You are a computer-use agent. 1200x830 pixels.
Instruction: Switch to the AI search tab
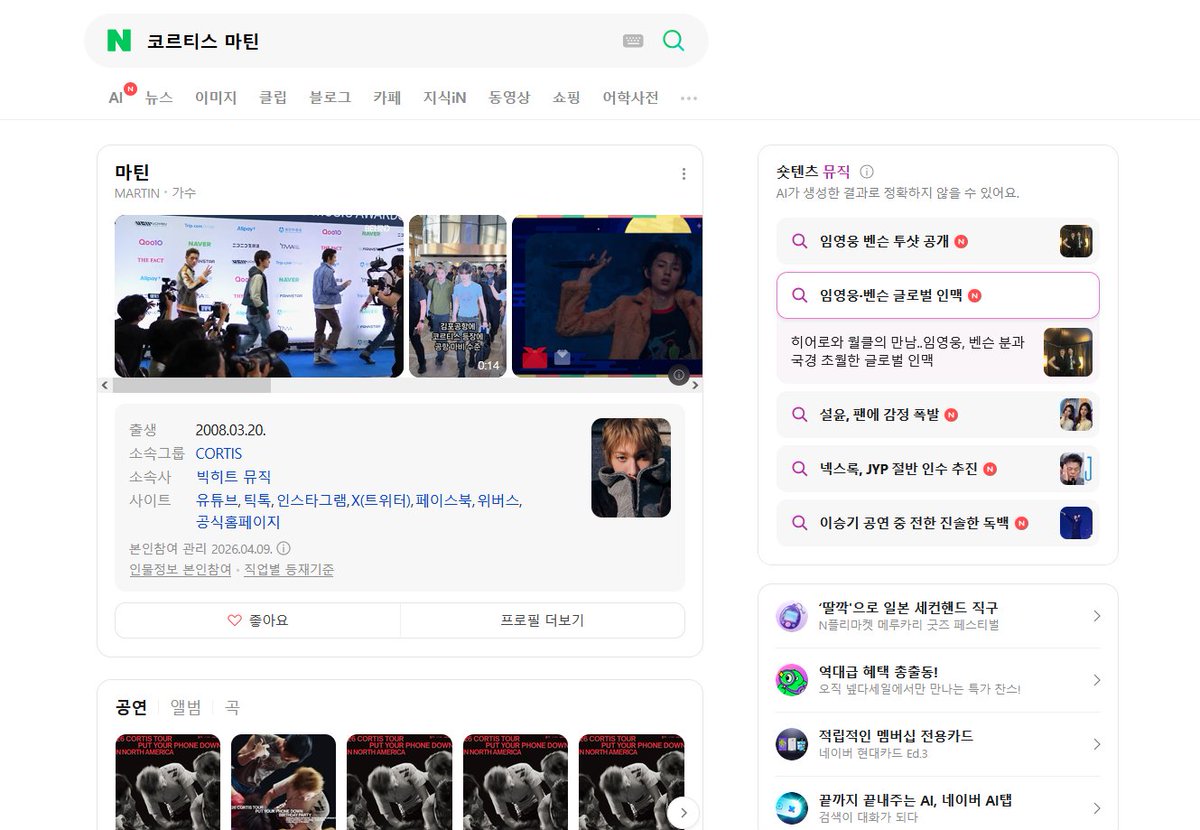[118, 97]
